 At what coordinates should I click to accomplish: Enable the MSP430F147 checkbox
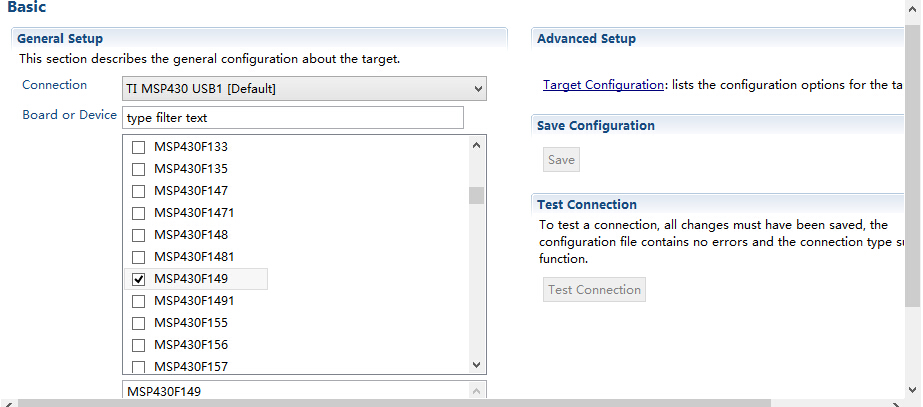click(138, 191)
